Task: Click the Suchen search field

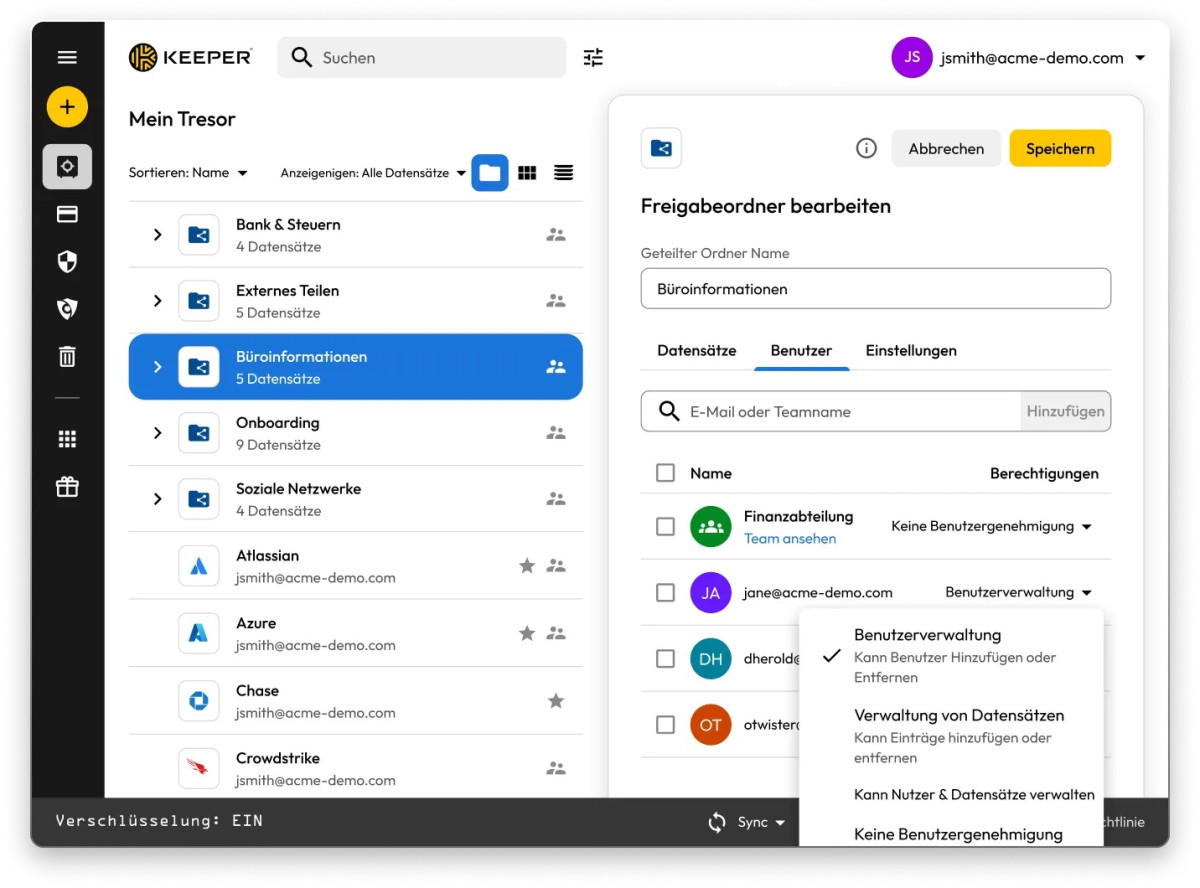Action: tap(421, 58)
